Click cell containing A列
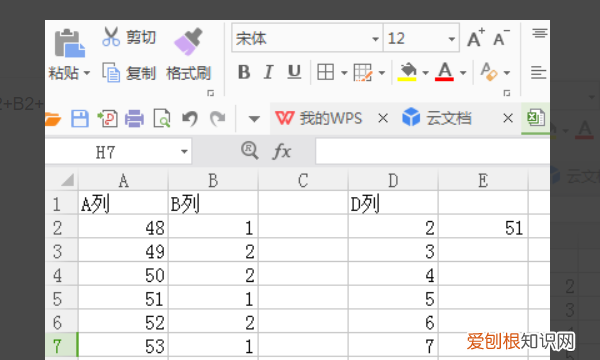This screenshot has height=360, width=600. coord(123,203)
